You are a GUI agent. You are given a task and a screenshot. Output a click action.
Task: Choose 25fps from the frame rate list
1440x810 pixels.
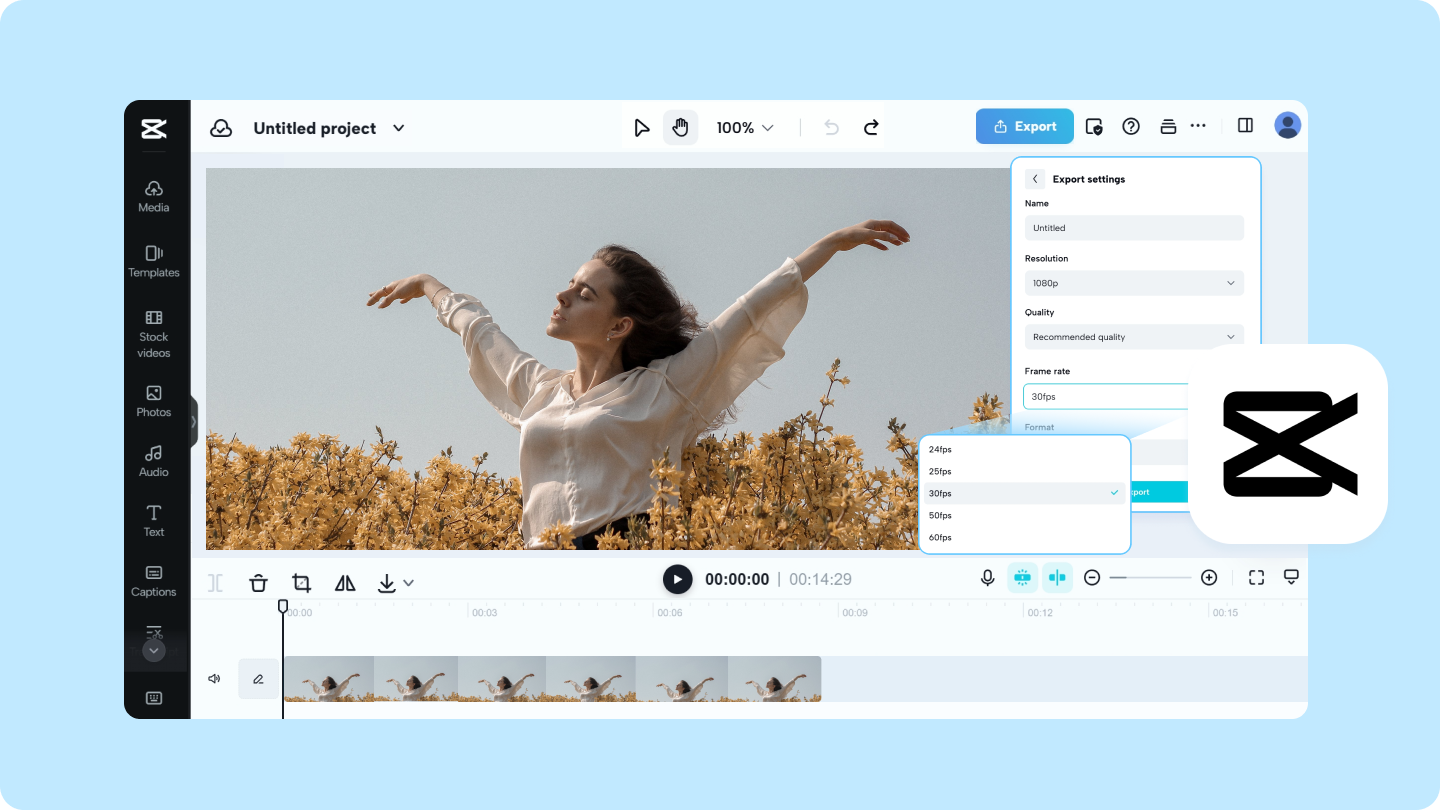1024,471
